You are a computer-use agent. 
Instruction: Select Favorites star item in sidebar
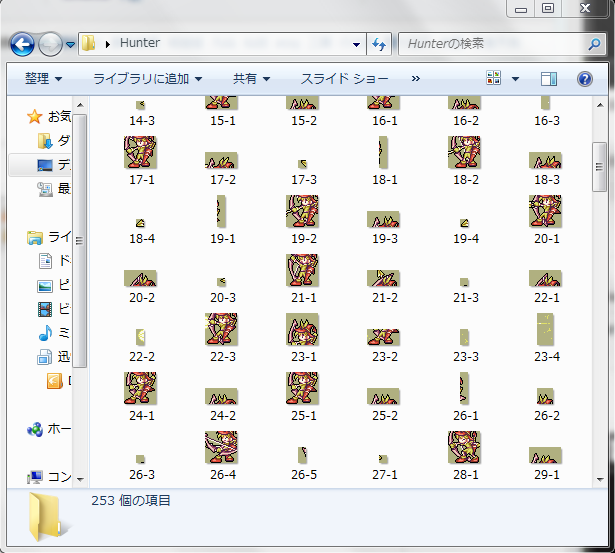click(x=49, y=116)
